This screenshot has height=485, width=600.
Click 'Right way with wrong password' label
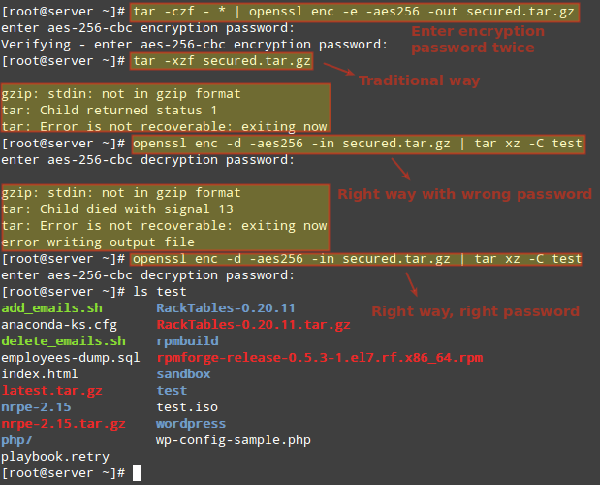(x=464, y=194)
